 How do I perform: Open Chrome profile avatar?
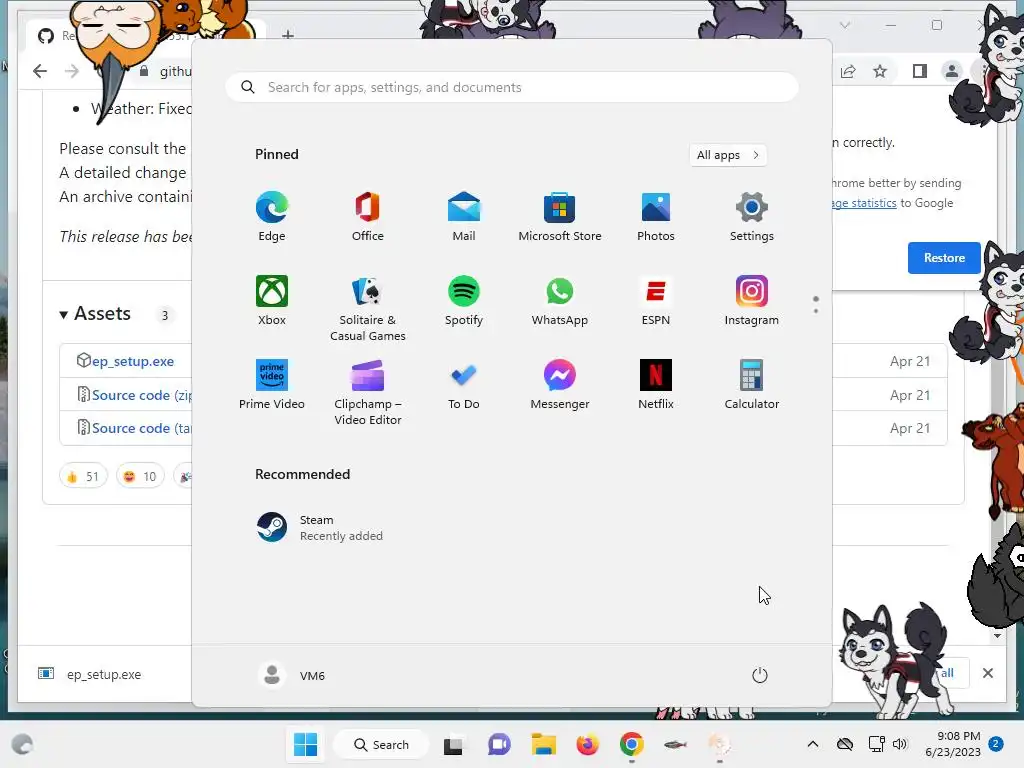[952, 71]
